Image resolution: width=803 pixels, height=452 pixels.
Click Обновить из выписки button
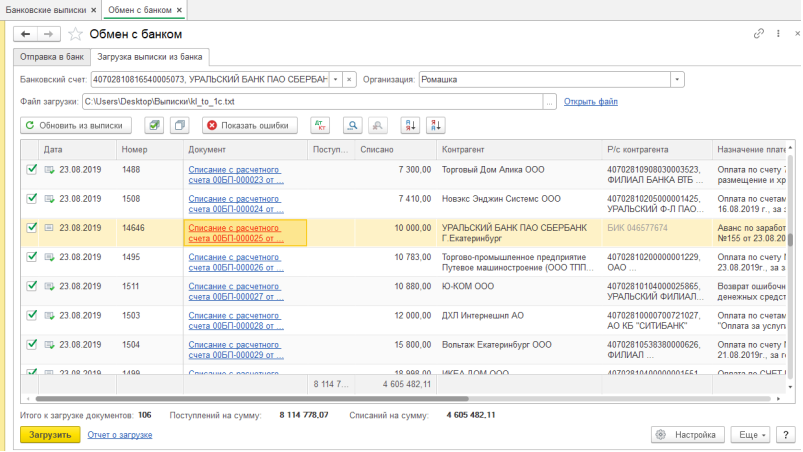click(76, 125)
